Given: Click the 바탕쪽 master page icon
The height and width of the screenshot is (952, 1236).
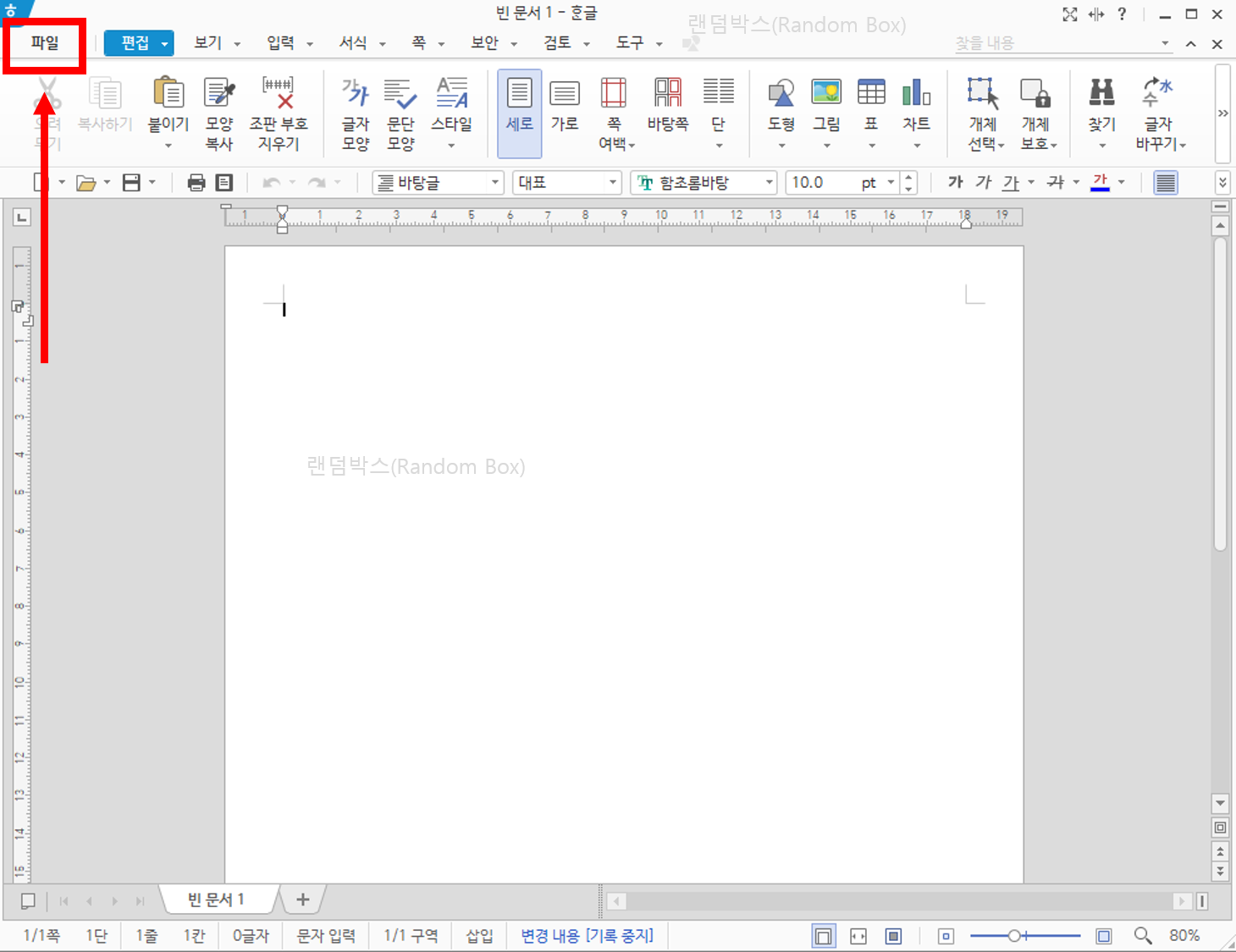Looking at the screenshot, I should click(x=668, y=93).
